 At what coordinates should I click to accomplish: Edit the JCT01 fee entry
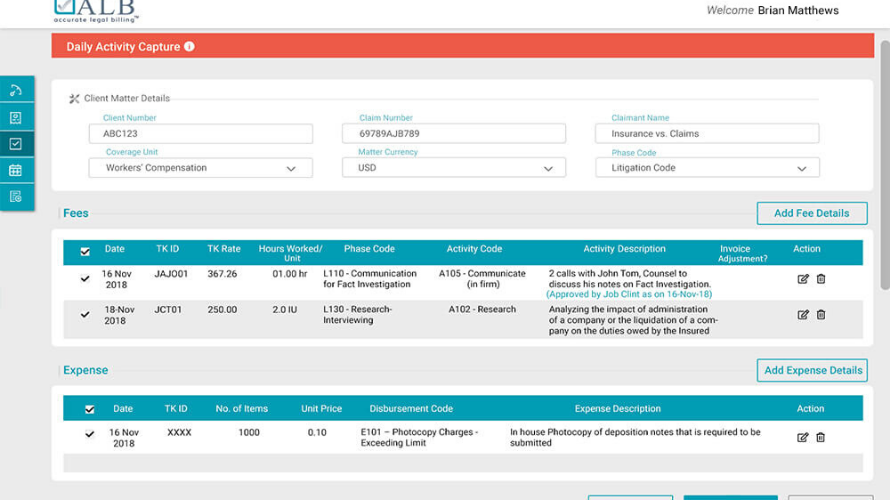pyautogui.click(x=803, y=314)
